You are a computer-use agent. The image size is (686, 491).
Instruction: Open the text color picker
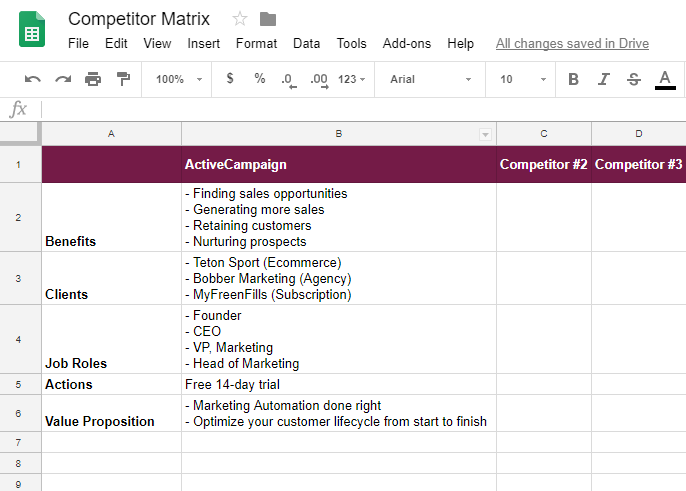tap(665, 80)
